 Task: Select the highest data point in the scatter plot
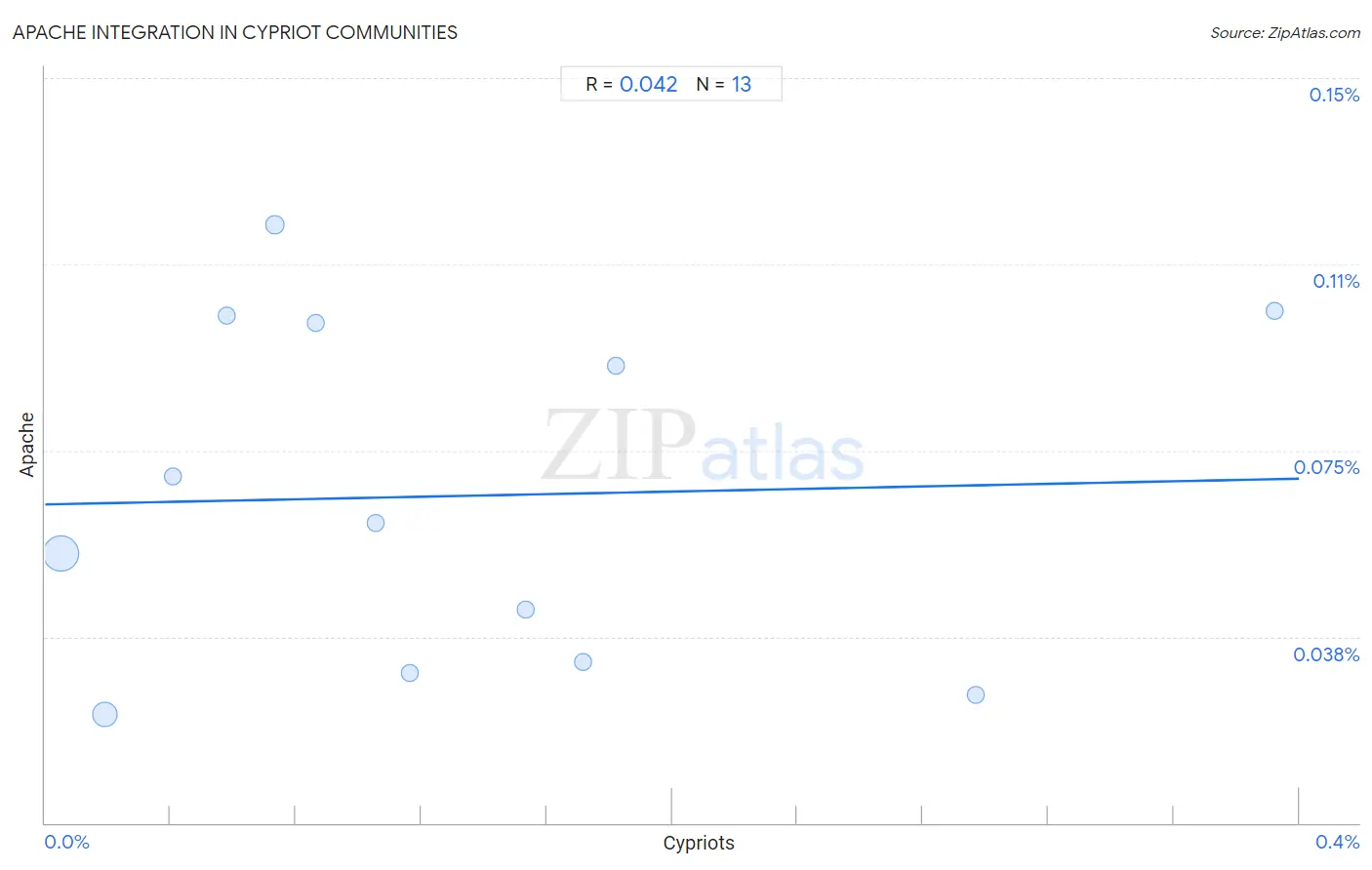click(x=275, y=225)
